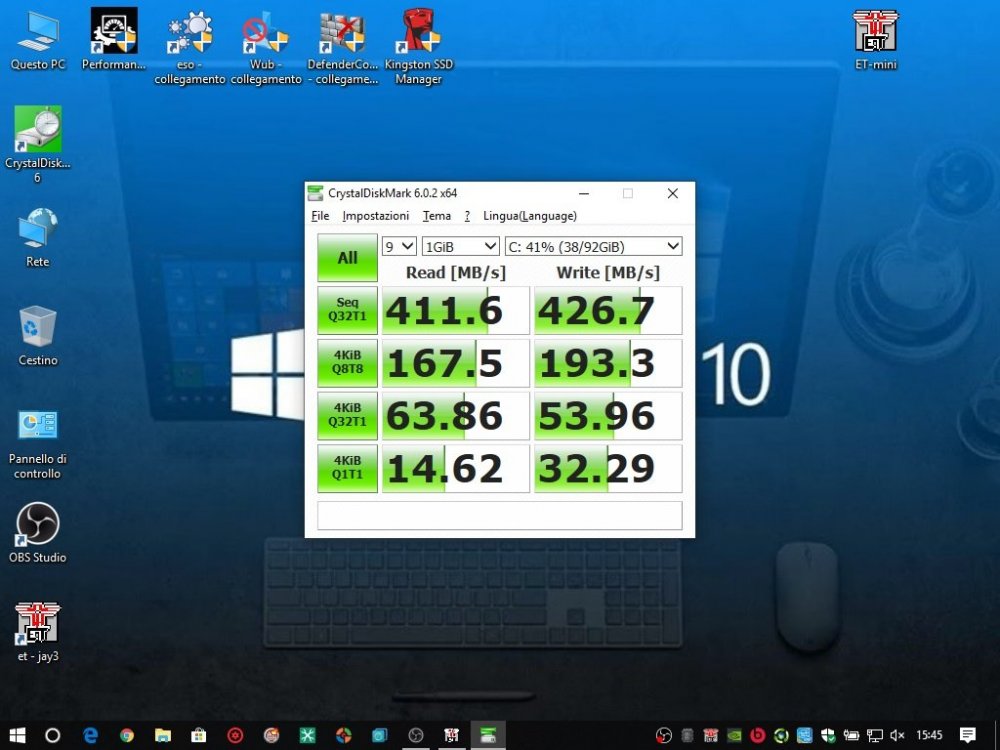Open Windows Security shield tray icon

(828, 735)
